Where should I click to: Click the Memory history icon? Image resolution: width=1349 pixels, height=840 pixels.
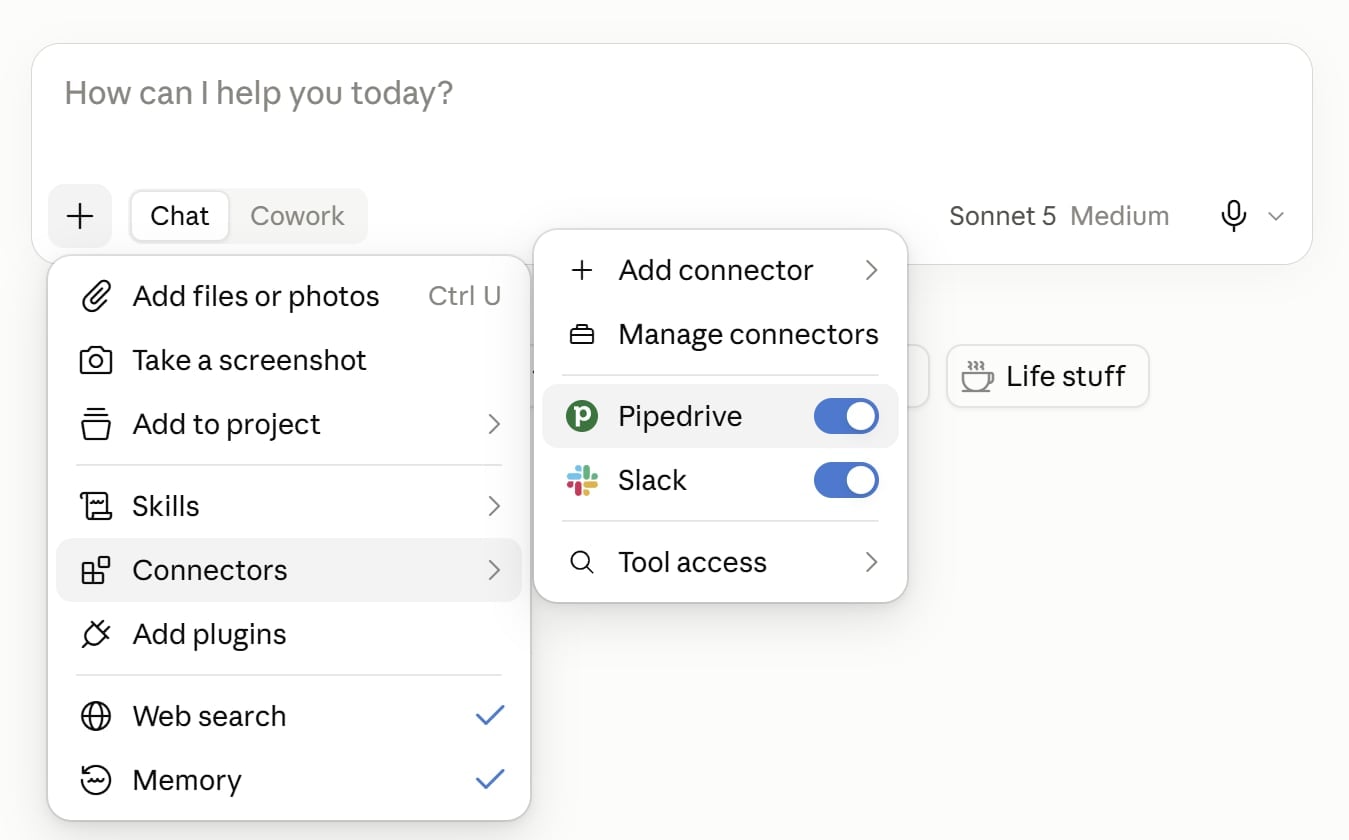coord(95,780)
